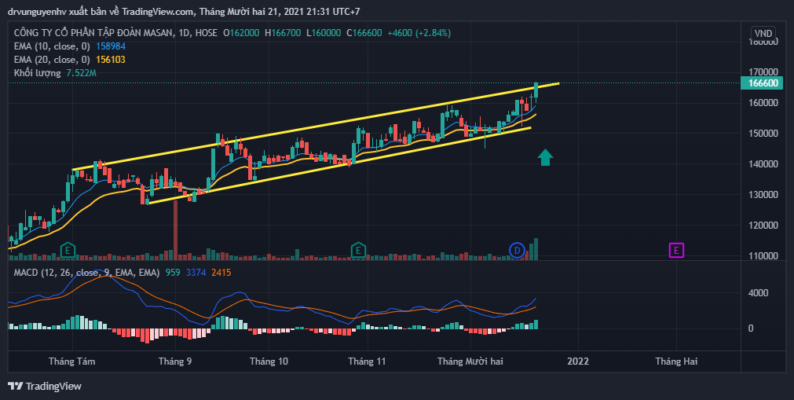This screenshot has height=400, width=794.
Task: Click the closing price C166600 in header
Action: click(x=365, y=33)
